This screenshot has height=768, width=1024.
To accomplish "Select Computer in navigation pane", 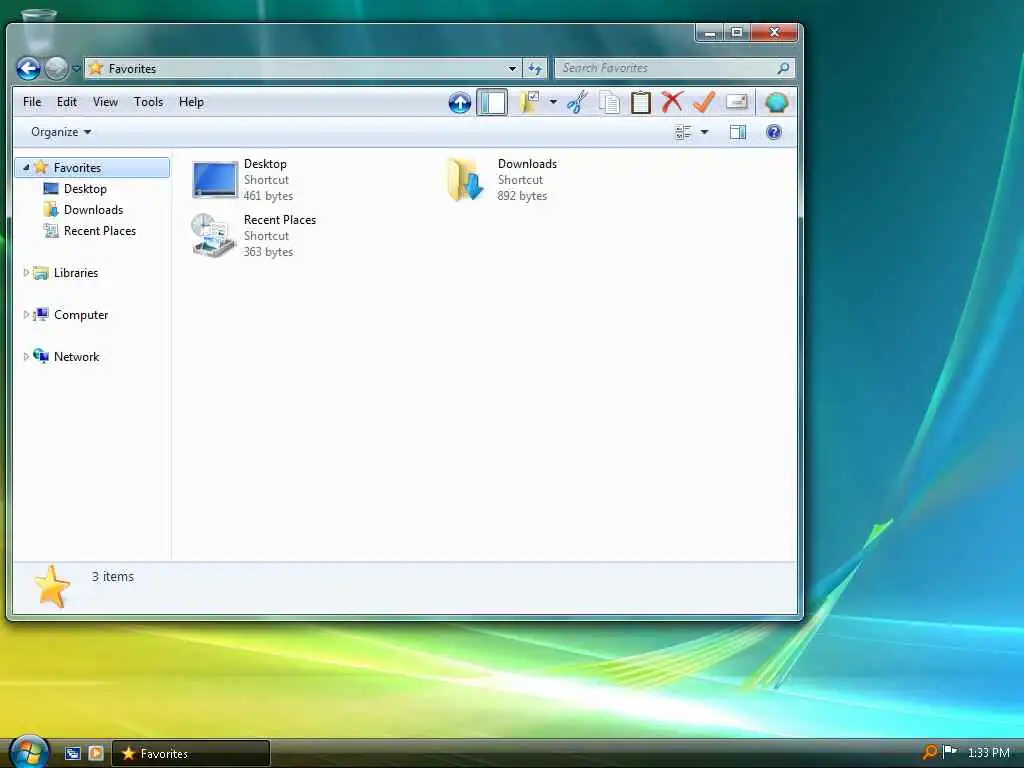I will pos(81,315).
